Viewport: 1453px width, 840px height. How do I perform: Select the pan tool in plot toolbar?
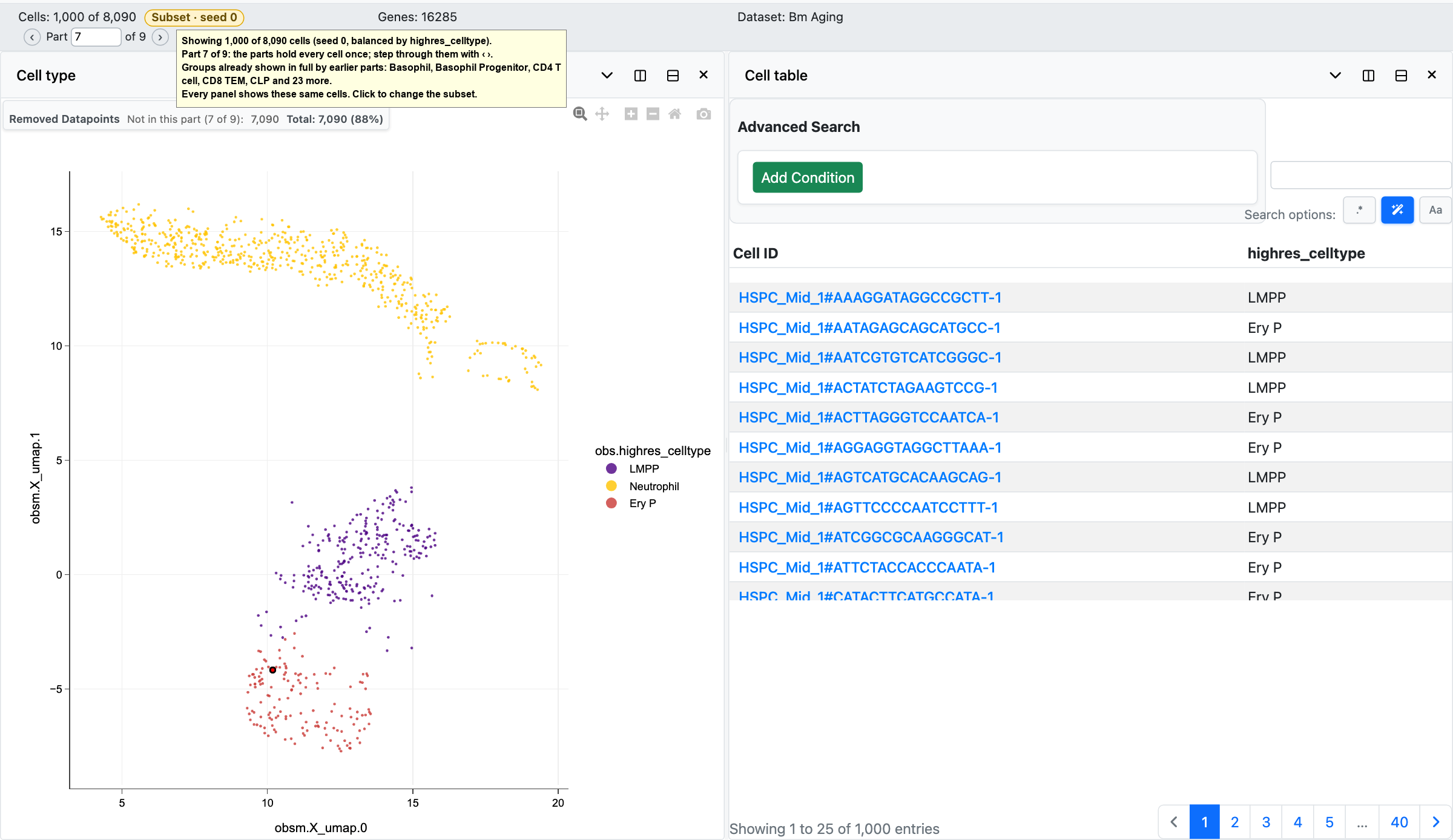pyautogui.click(x=602, y=114)
